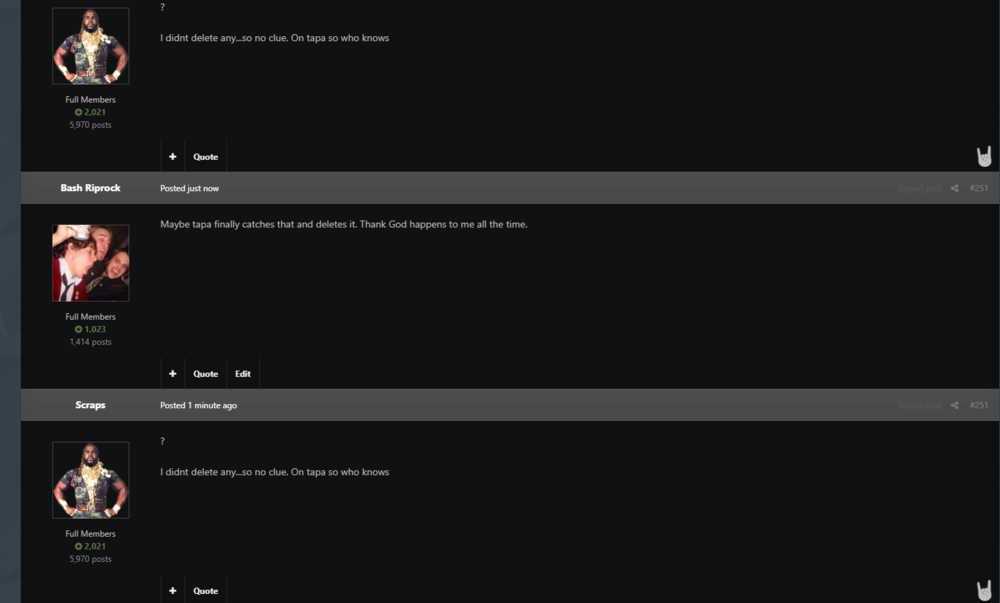Click the plus multiquote button beside Edit
This screenshot has width=1000, height=603.
click(172, 374)
